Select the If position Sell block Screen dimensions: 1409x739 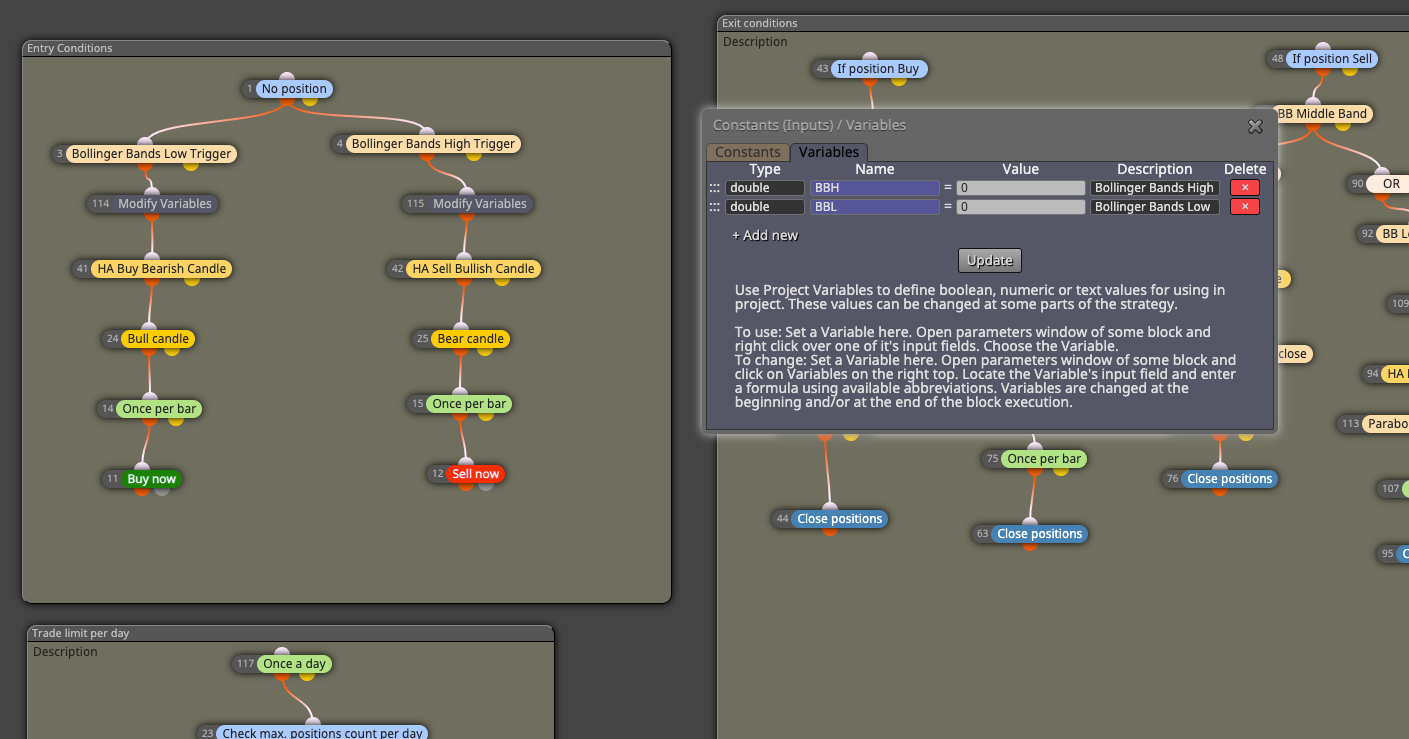coord(1332,59)
